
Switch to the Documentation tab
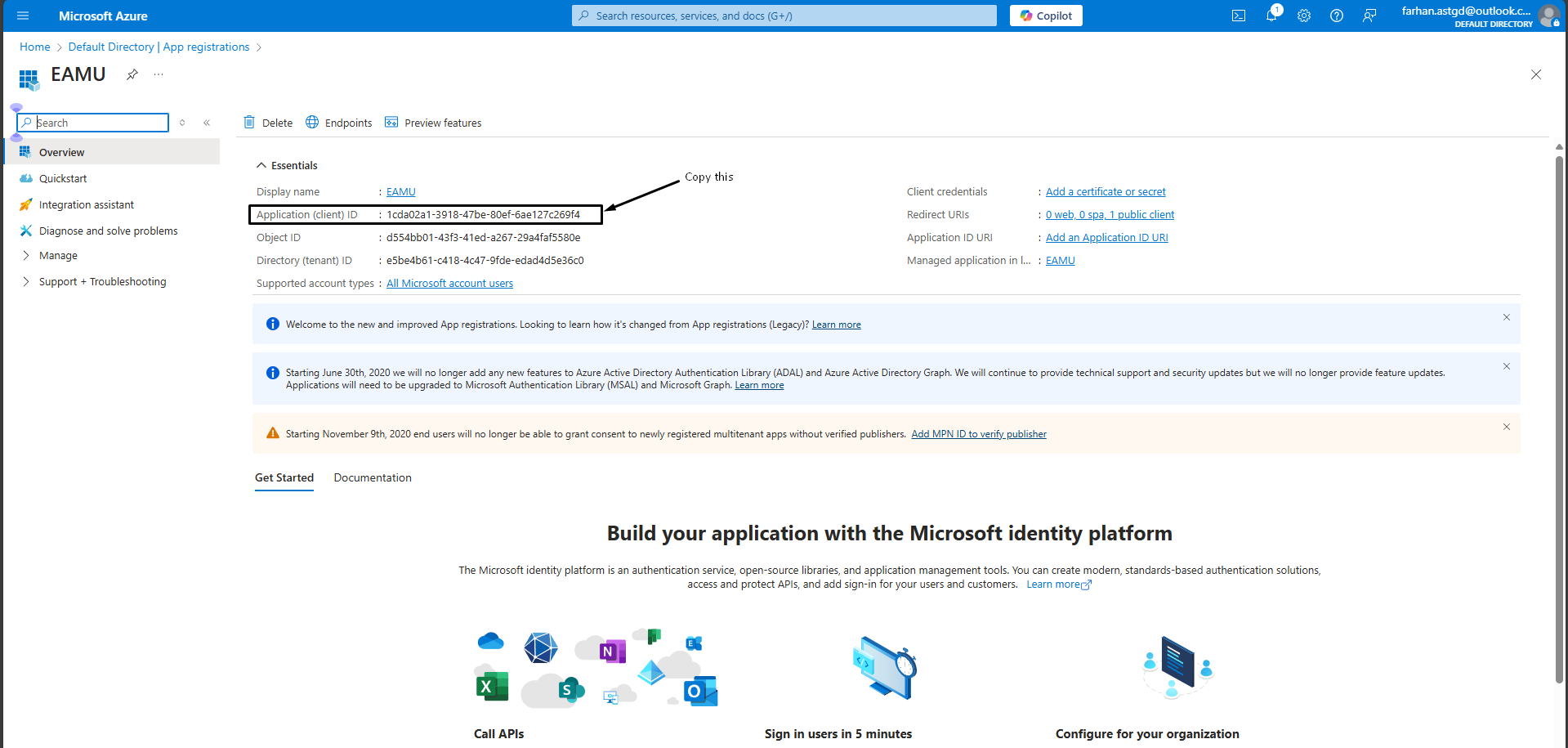[372, 477]
